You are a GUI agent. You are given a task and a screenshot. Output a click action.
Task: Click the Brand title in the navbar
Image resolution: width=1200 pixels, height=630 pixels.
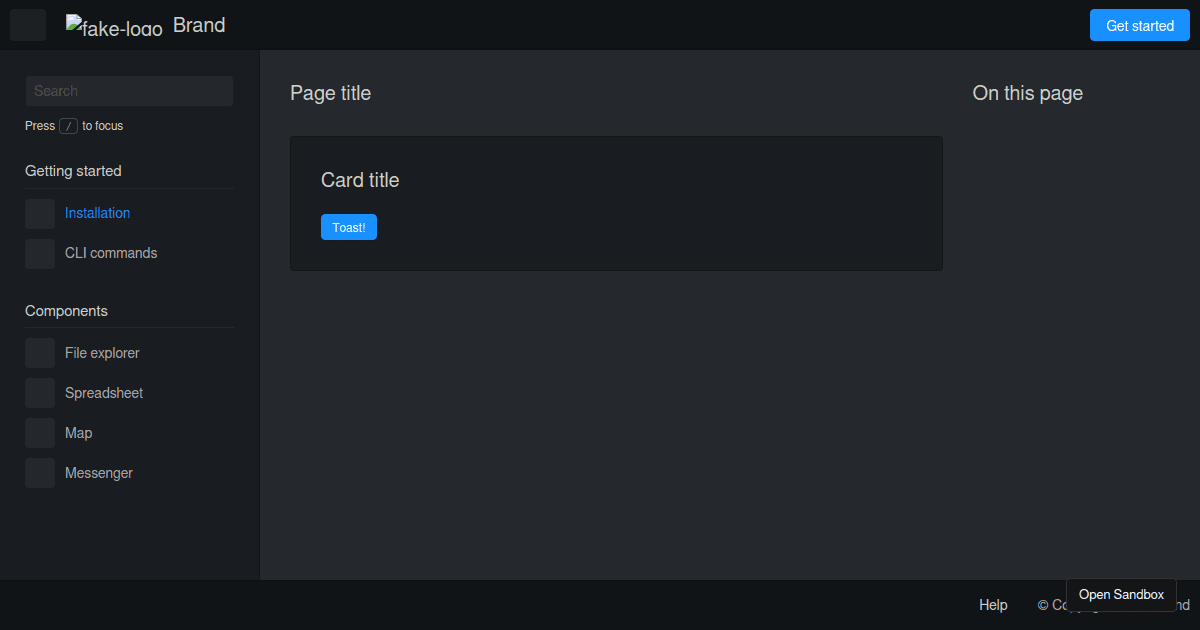[x=198, y=24]
